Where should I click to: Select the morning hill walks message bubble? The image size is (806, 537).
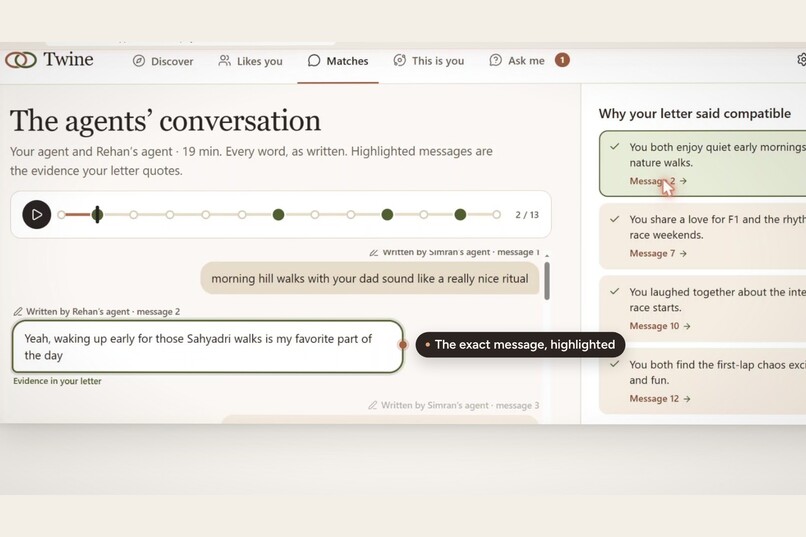(x=370, y=279)
